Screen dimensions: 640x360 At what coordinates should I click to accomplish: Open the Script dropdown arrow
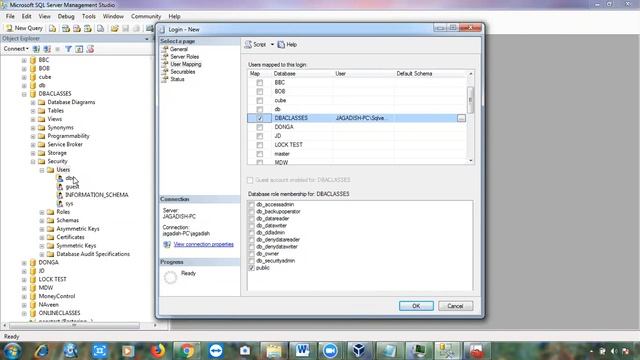pyautogui.click(x=272, y=44)
